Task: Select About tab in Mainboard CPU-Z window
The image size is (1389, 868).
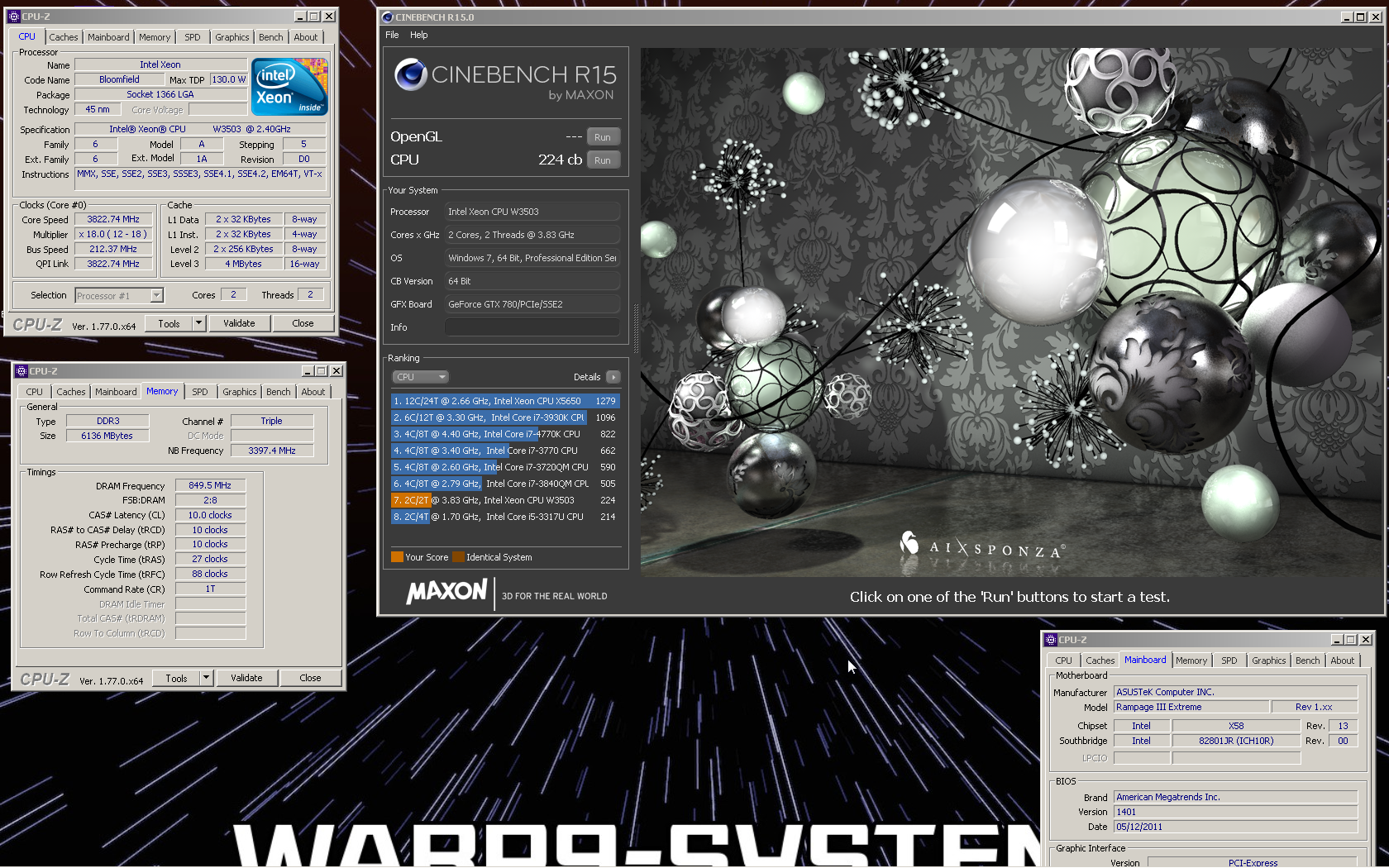Action: pyautogui.click(x=1342, y=661)
